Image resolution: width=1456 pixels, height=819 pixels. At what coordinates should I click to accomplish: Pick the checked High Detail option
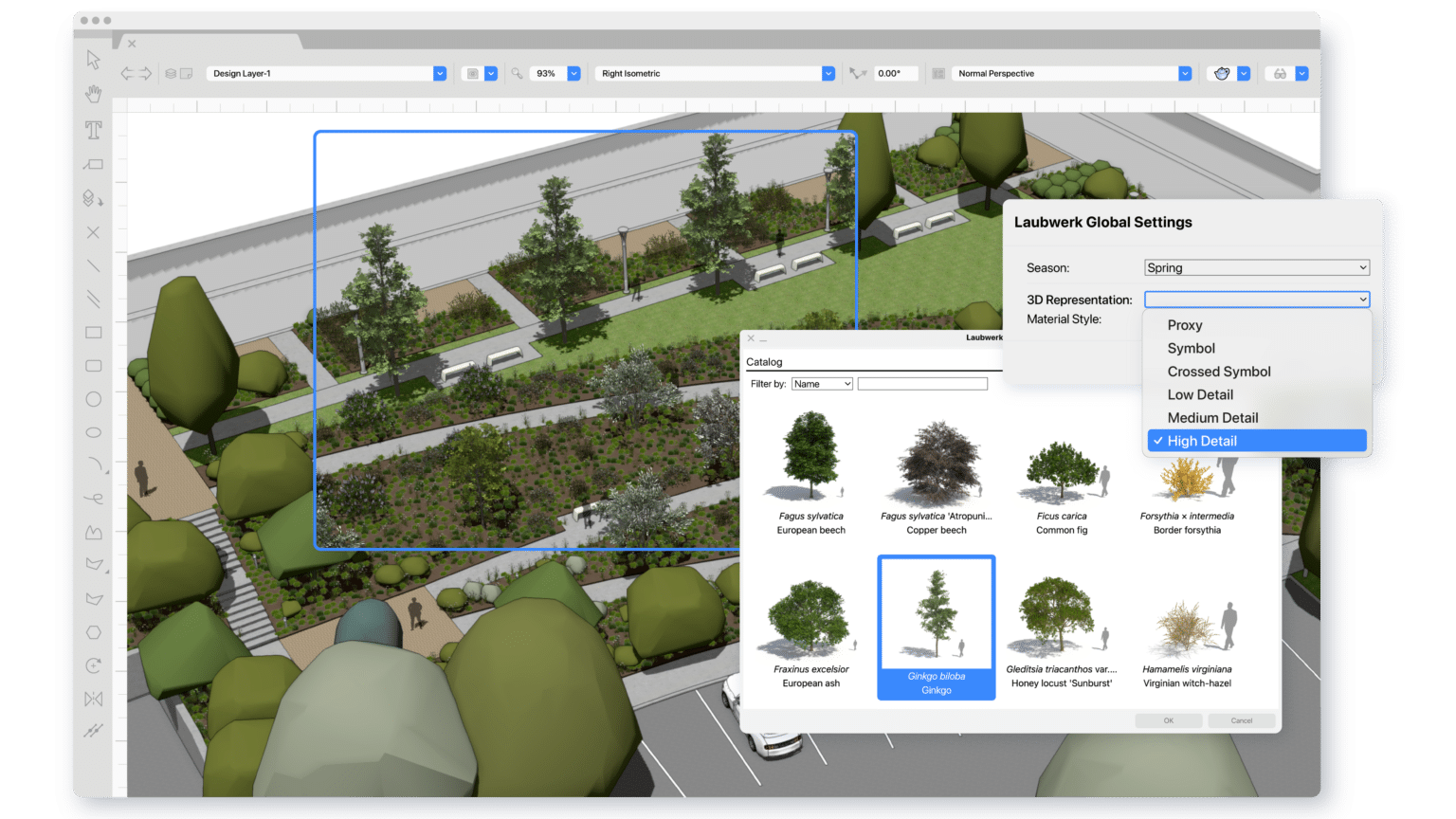pos(1202,441)
